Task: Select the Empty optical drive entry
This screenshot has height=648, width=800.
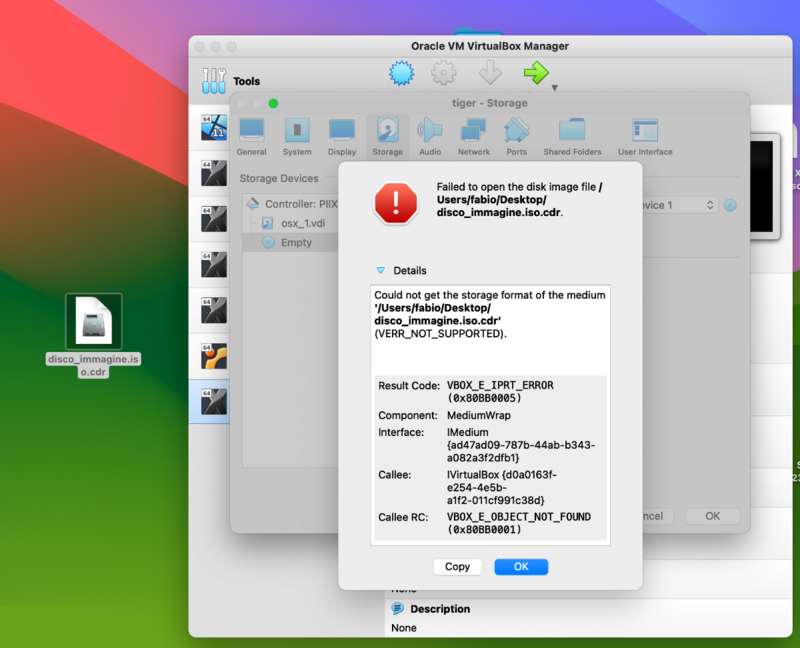Action: pyautogui.click(x=291, y=242)
